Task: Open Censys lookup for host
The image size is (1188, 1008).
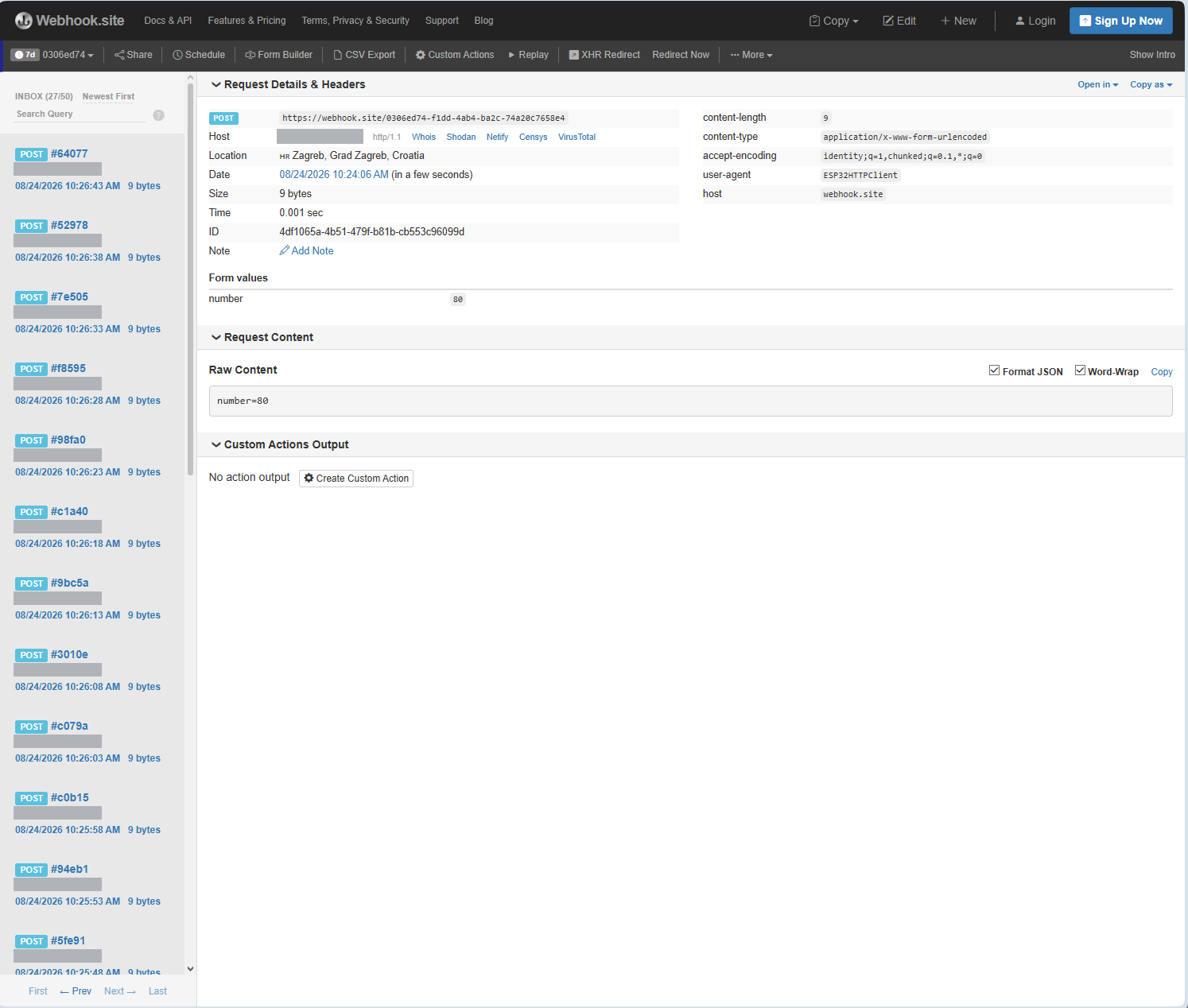Action: pyautogui.click(x=533, y=137)
